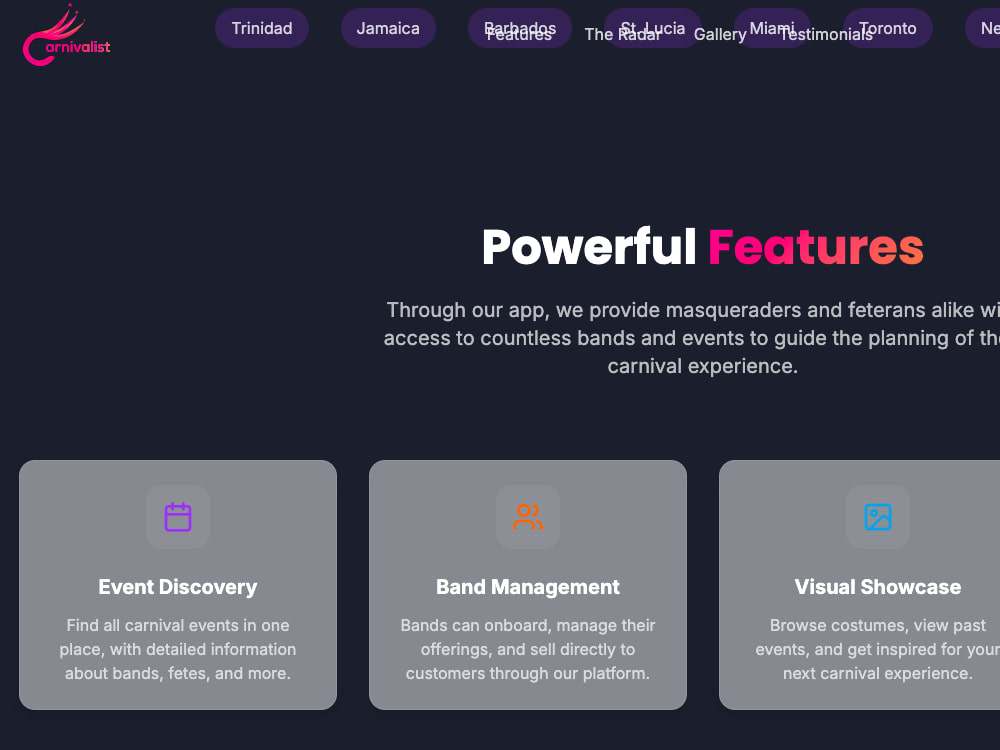1000x750 pixels.
Task: Select the Trinidad pill
Action: [x=261, y=28]
